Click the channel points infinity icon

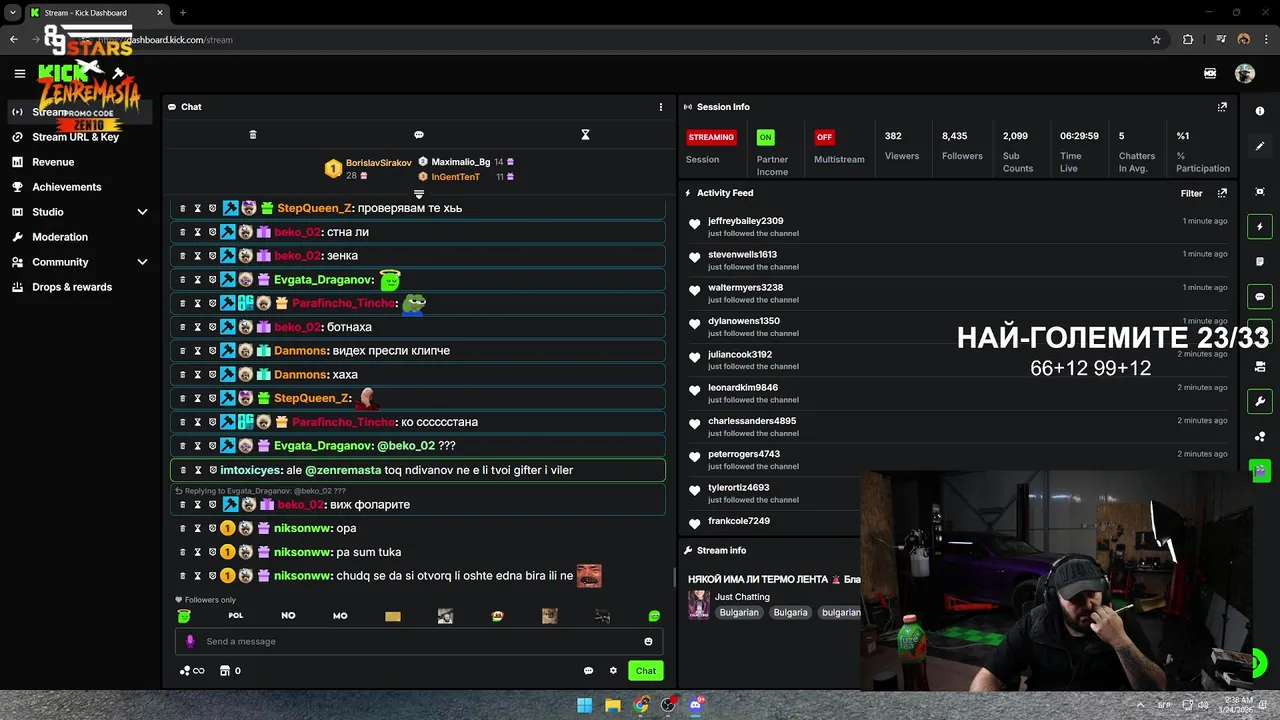(x=192, y=671)
